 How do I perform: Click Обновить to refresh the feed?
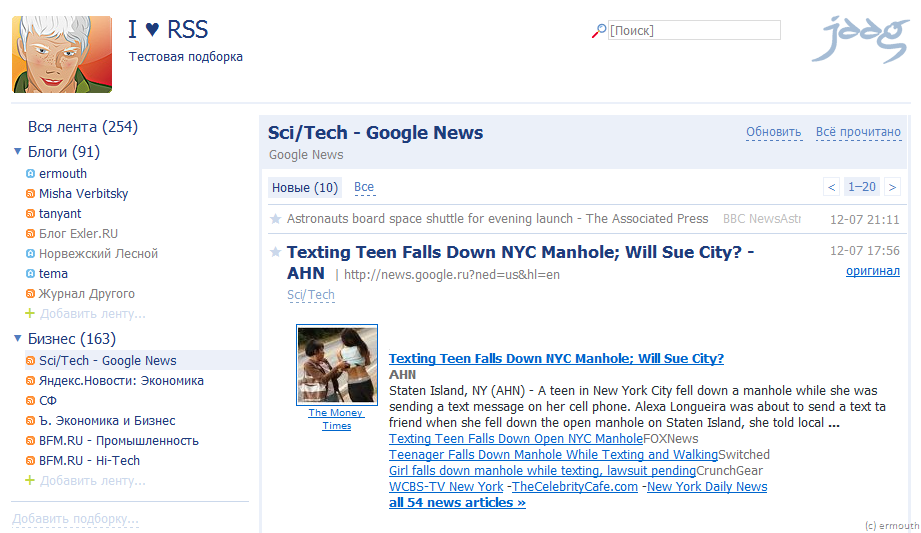(774, 132)
